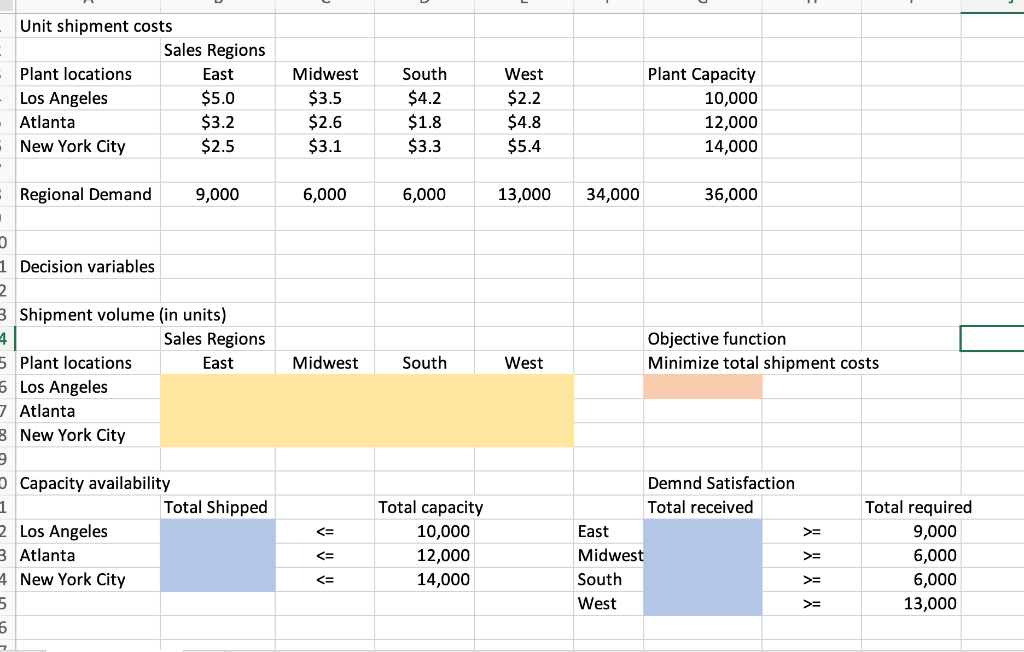Click the >= sign in the East demand row
The image size is (1024, 652).
click(812, 532)
